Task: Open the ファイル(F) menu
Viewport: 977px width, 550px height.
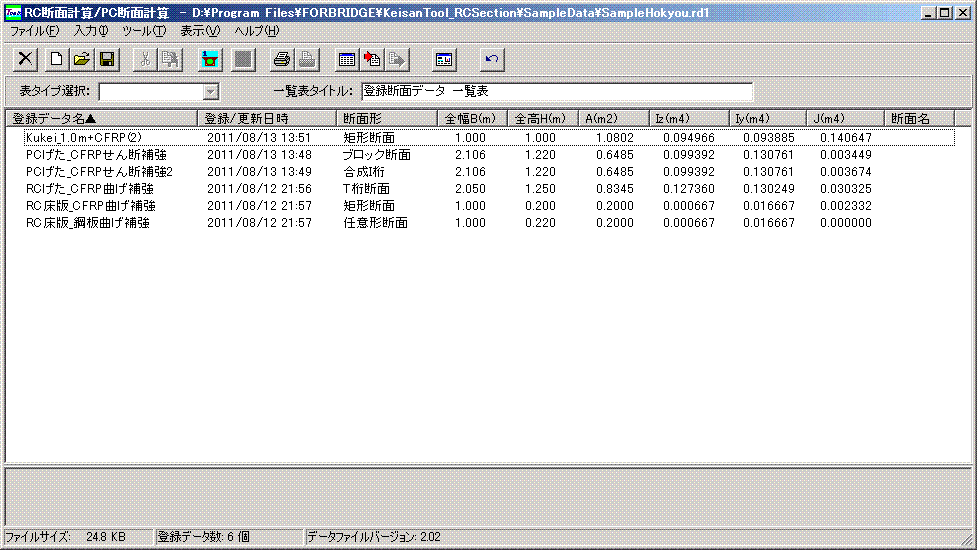Action: point(34,31)
